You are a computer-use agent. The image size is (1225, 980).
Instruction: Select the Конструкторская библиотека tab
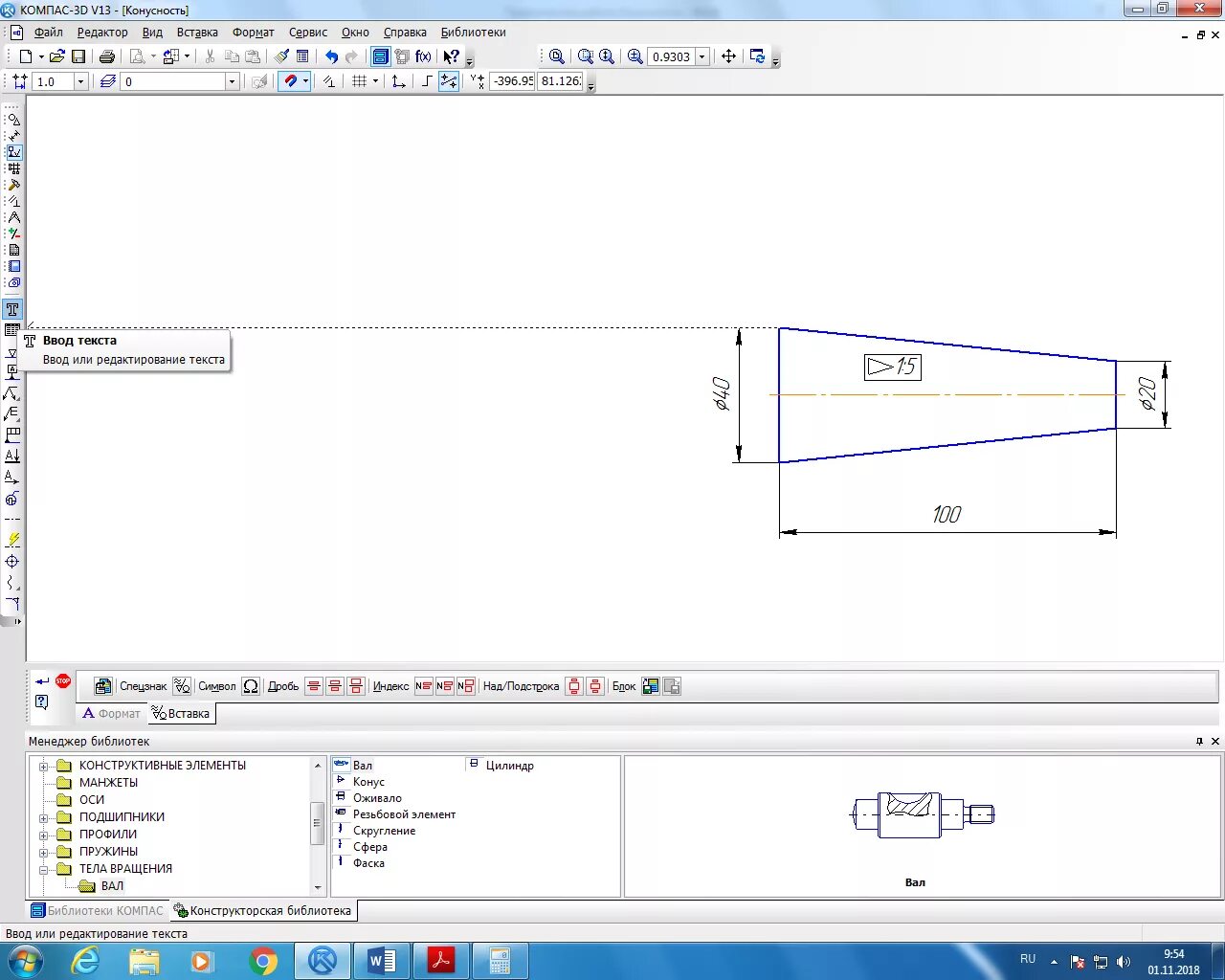263,910
